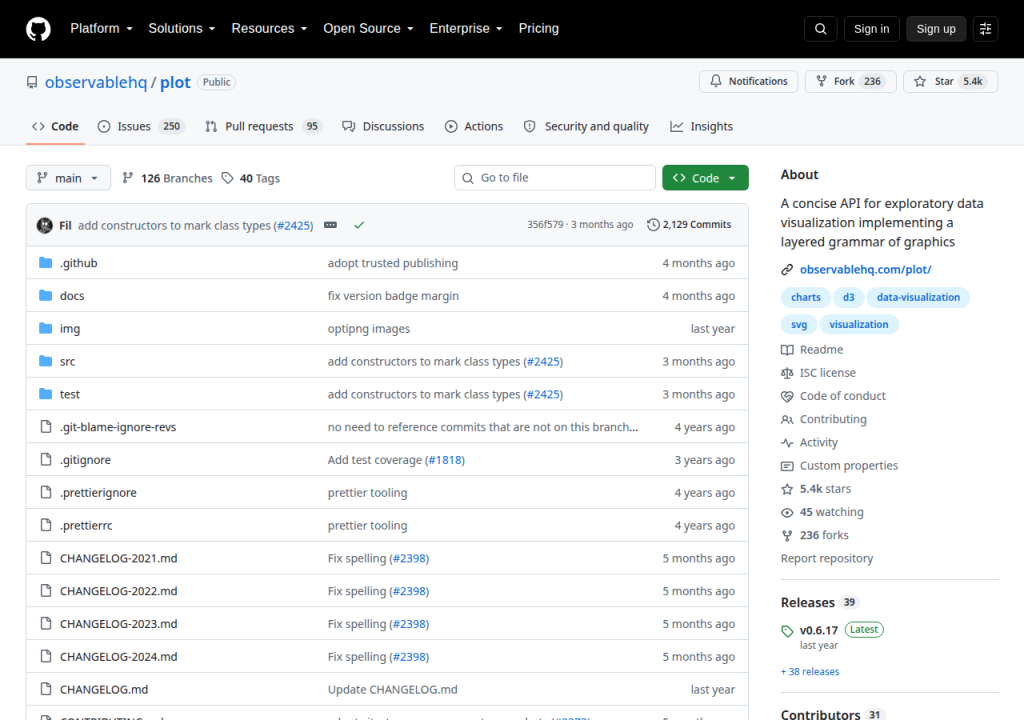Click the Sign up button
This screenshot has height=720, width=1024.
point(936,29)
